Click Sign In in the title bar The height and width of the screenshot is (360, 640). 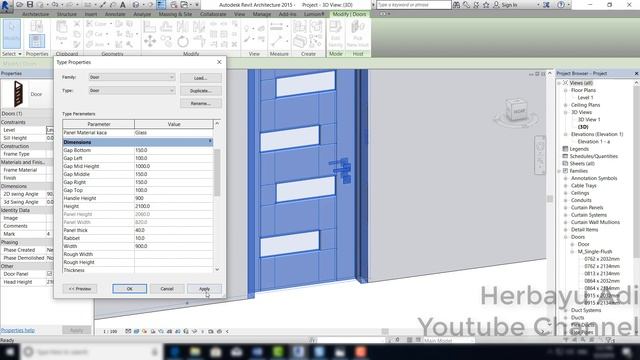coord(509,5)
